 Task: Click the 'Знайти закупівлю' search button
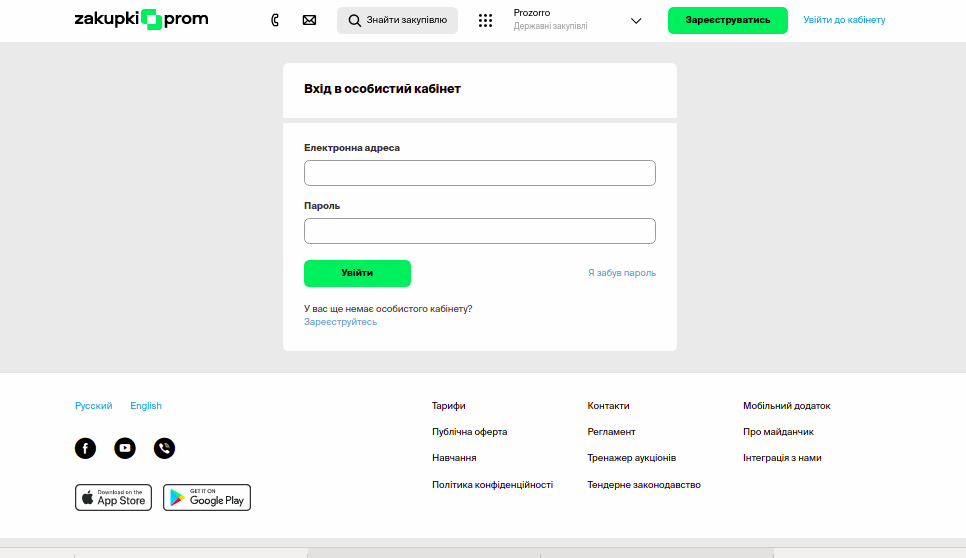coord(397,20)
